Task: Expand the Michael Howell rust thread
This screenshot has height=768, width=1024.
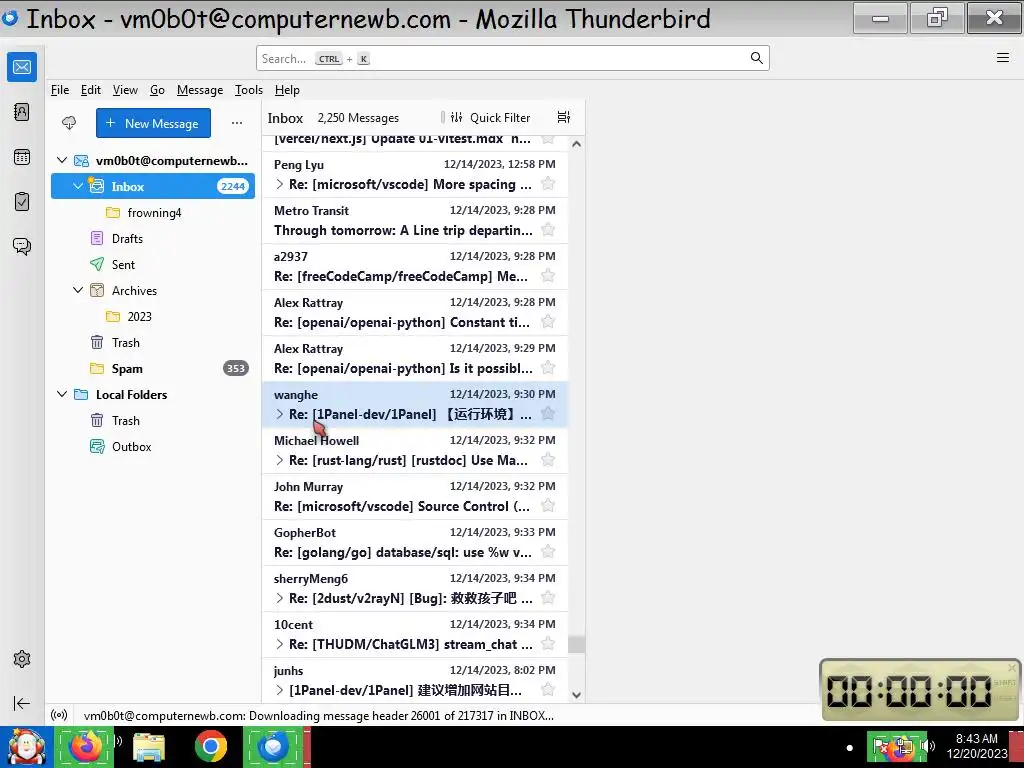Action: [x=280, y=460]
